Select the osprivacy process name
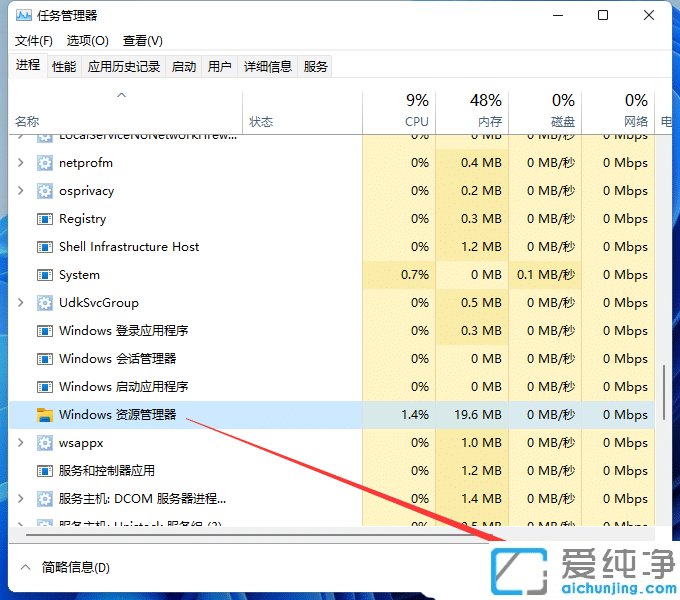This screenshot has width=680, height=600. click(87, 191)
